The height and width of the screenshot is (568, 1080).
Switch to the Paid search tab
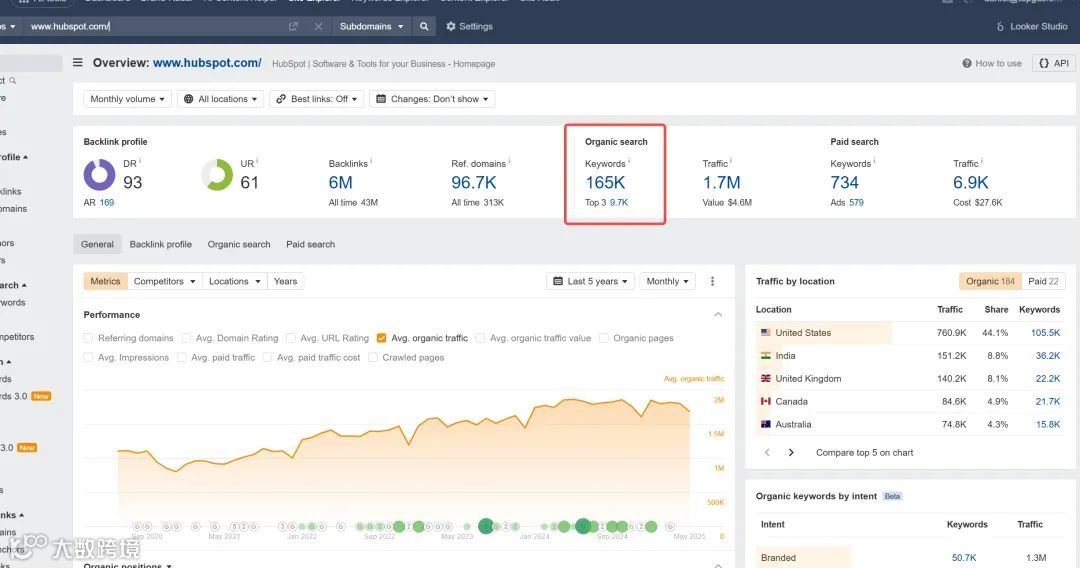point(311,244)
